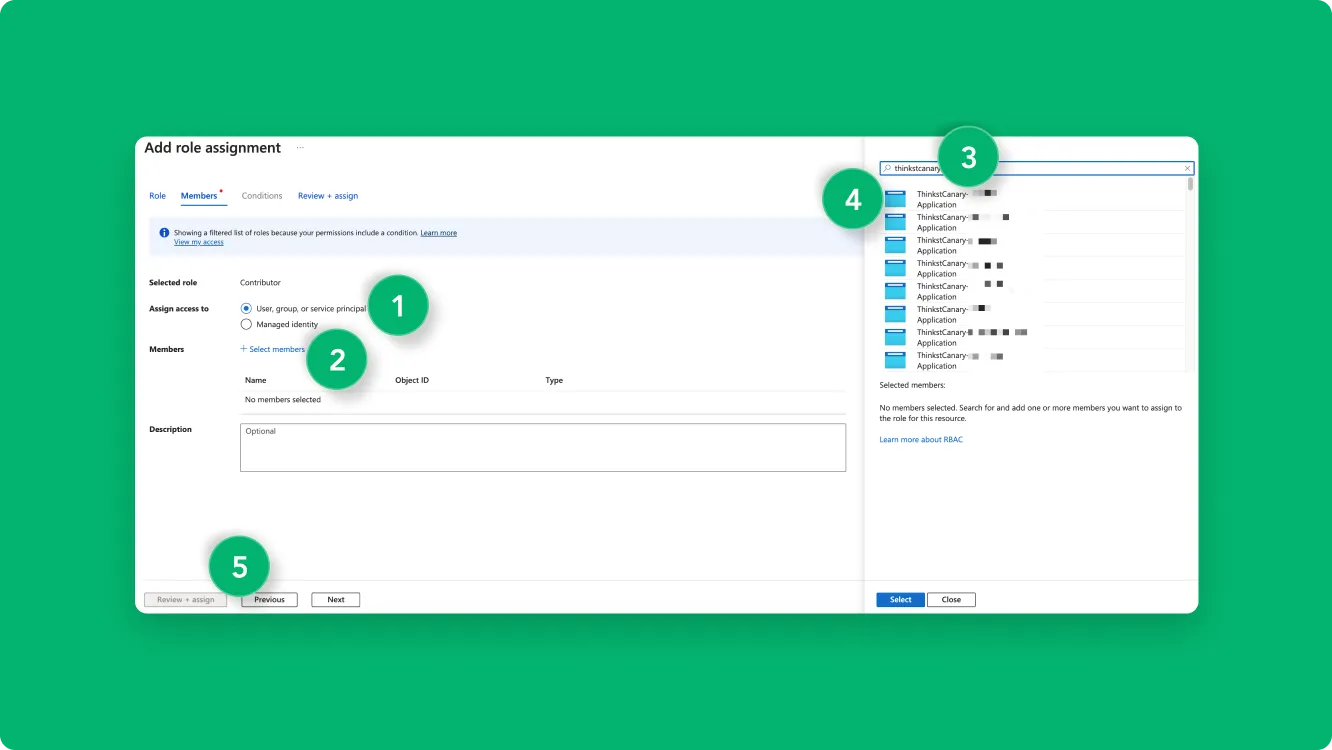Select the User, group, or service principal radio
Image resolution: width=1332 pixels, height=750 pixels.
click(246, 309)
